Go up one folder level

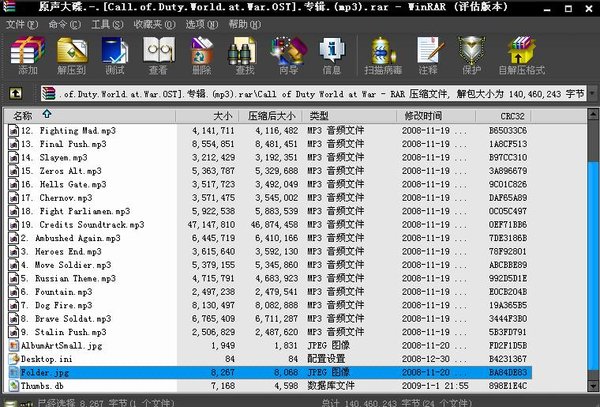[16, 93]
